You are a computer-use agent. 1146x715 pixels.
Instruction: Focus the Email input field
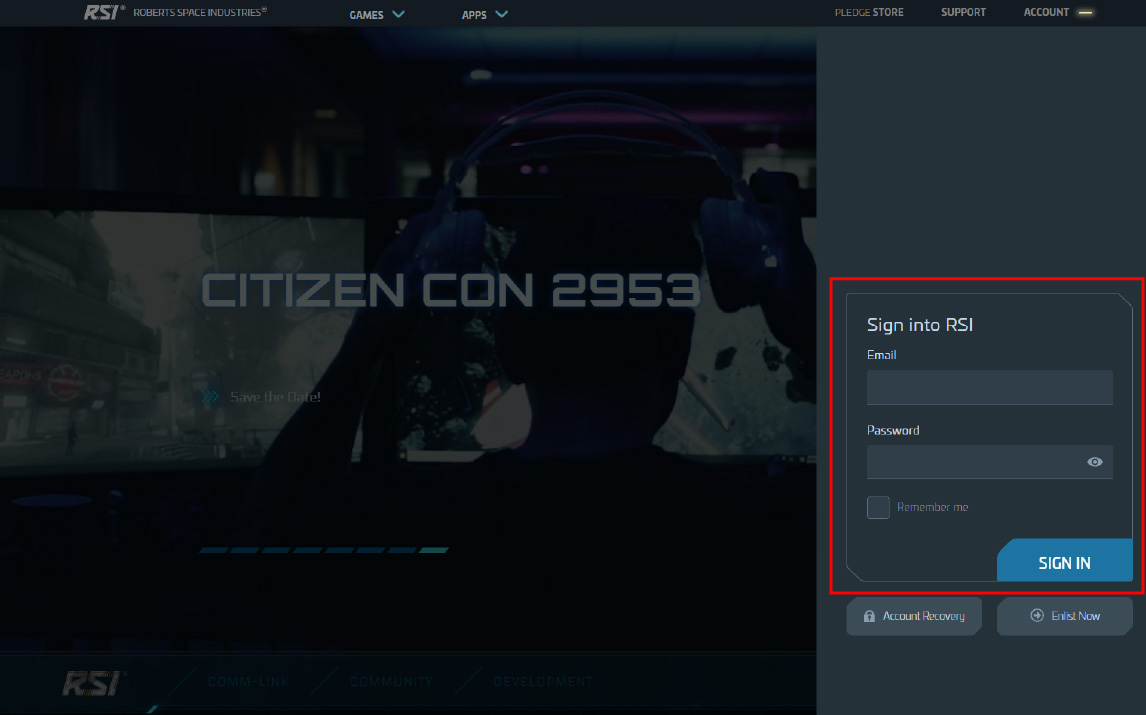(989, 387)
